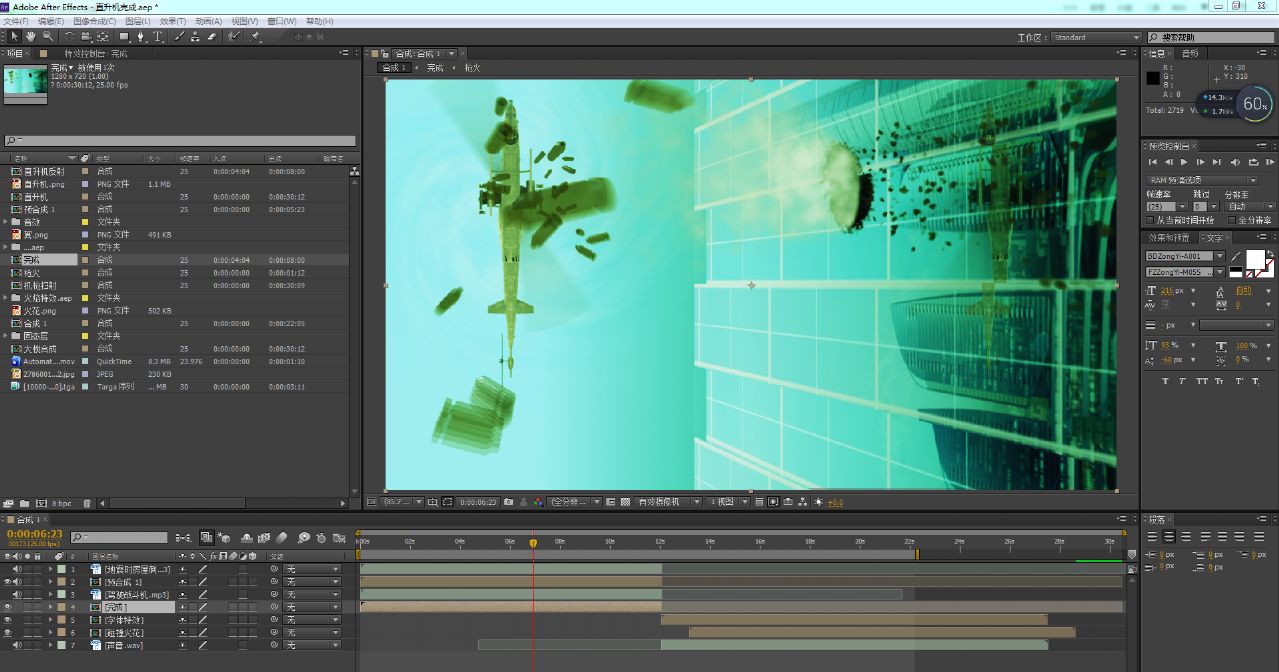The width and height of the screenshot is (1279, 672).
Task: Hide layer 4 video with eye toggle
Action: (x=8, y=607)
